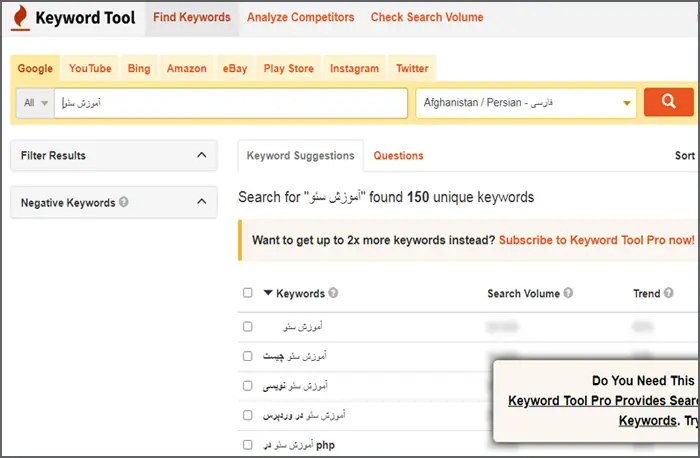Click the keyword search input field
Image resolution: width=700 pixels, height=458 pixels.
(x=231, y=103)
